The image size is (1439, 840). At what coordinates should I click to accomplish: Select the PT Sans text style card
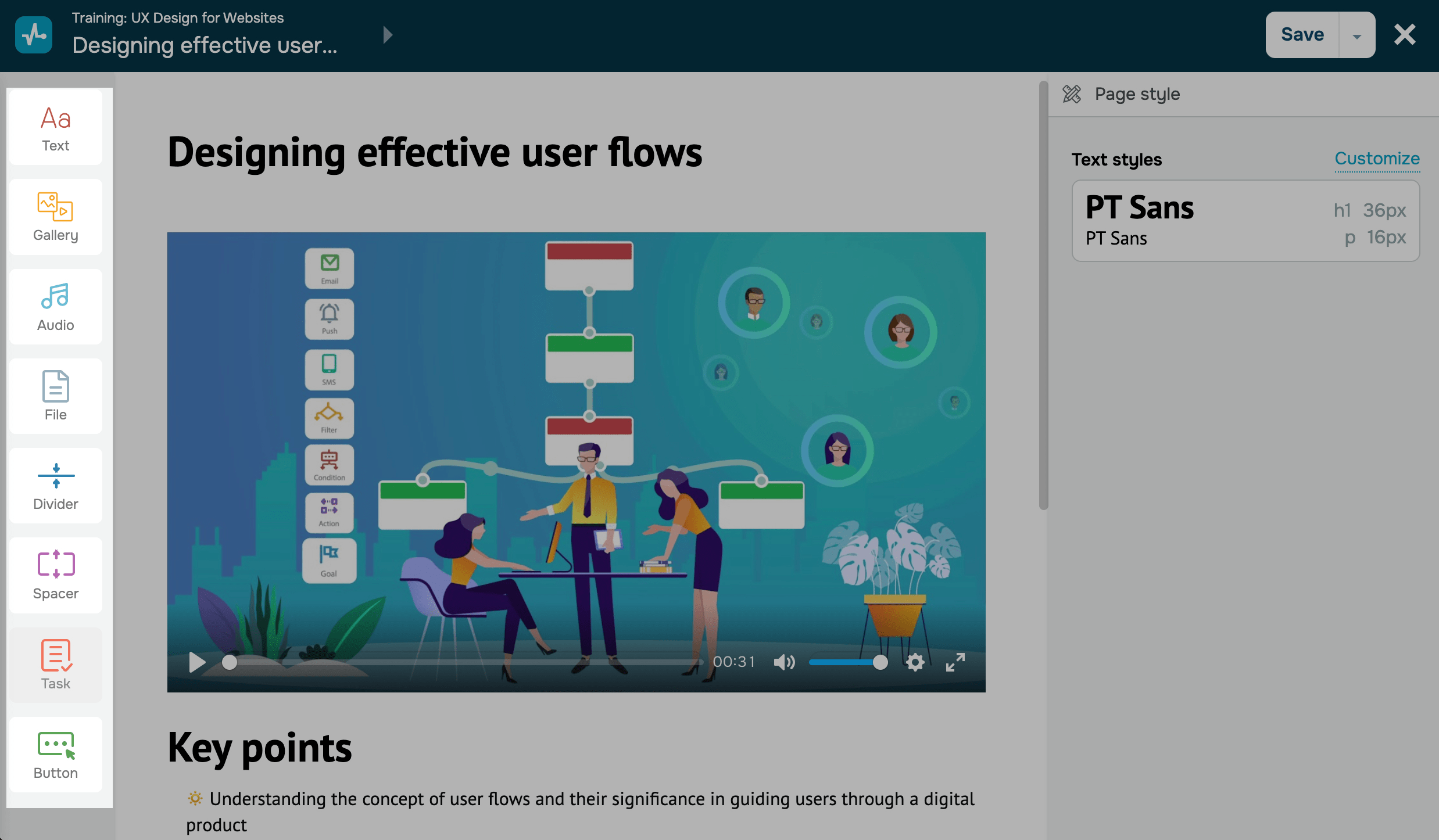[1245, 221]
